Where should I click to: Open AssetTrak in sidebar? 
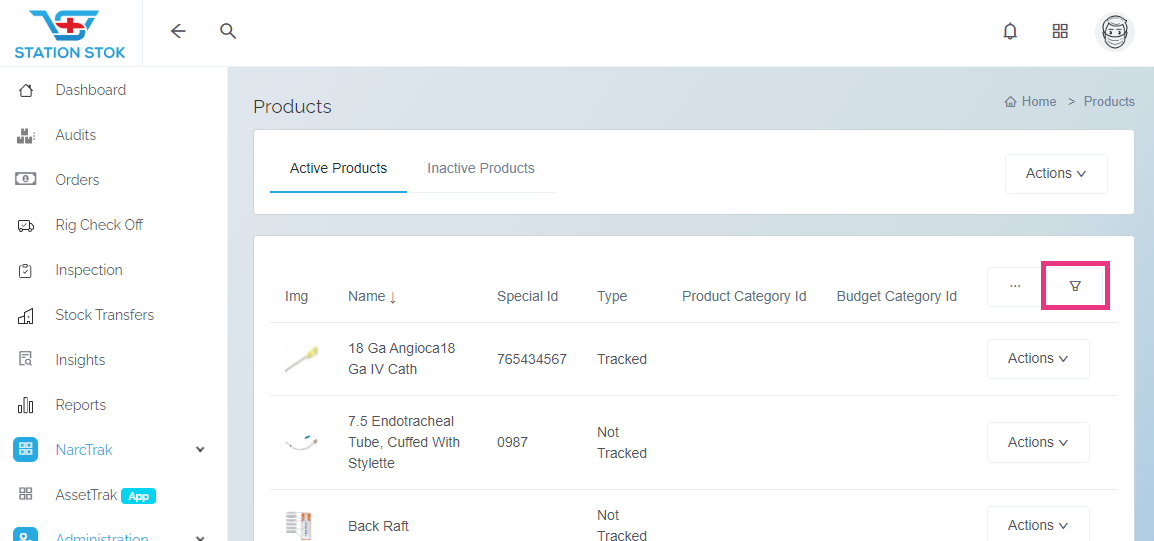point(86,495)
